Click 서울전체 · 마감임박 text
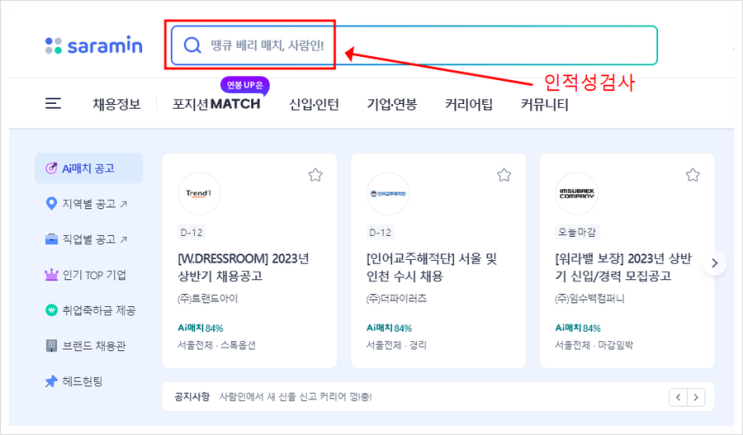Image resolution: width=743 pixels, height=435 pixels. (594, 345)
